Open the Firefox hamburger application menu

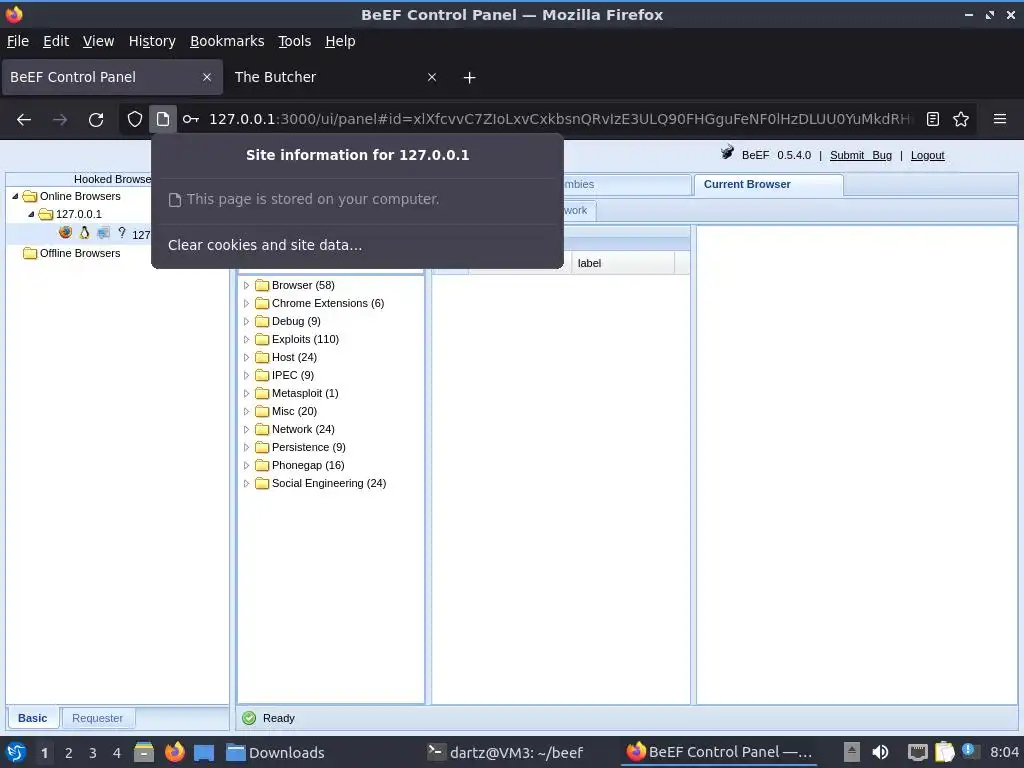click(1000, 119)
